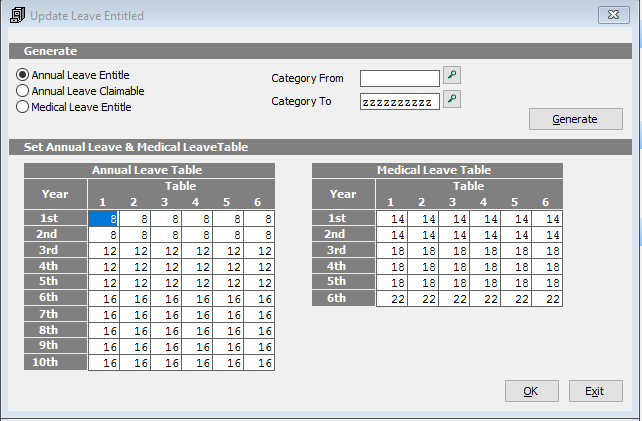Click the Exit button
The width and height of the screenshot is (642, 421).
tap(596, 391)
